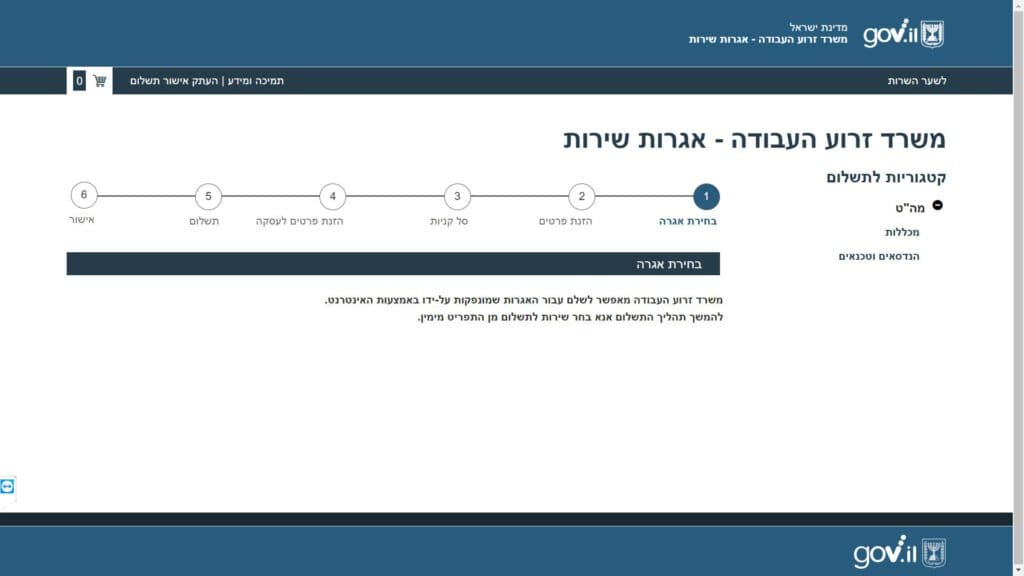Open the shopping cart icon
Screen dimensions: 1024x576
[100, 81]
